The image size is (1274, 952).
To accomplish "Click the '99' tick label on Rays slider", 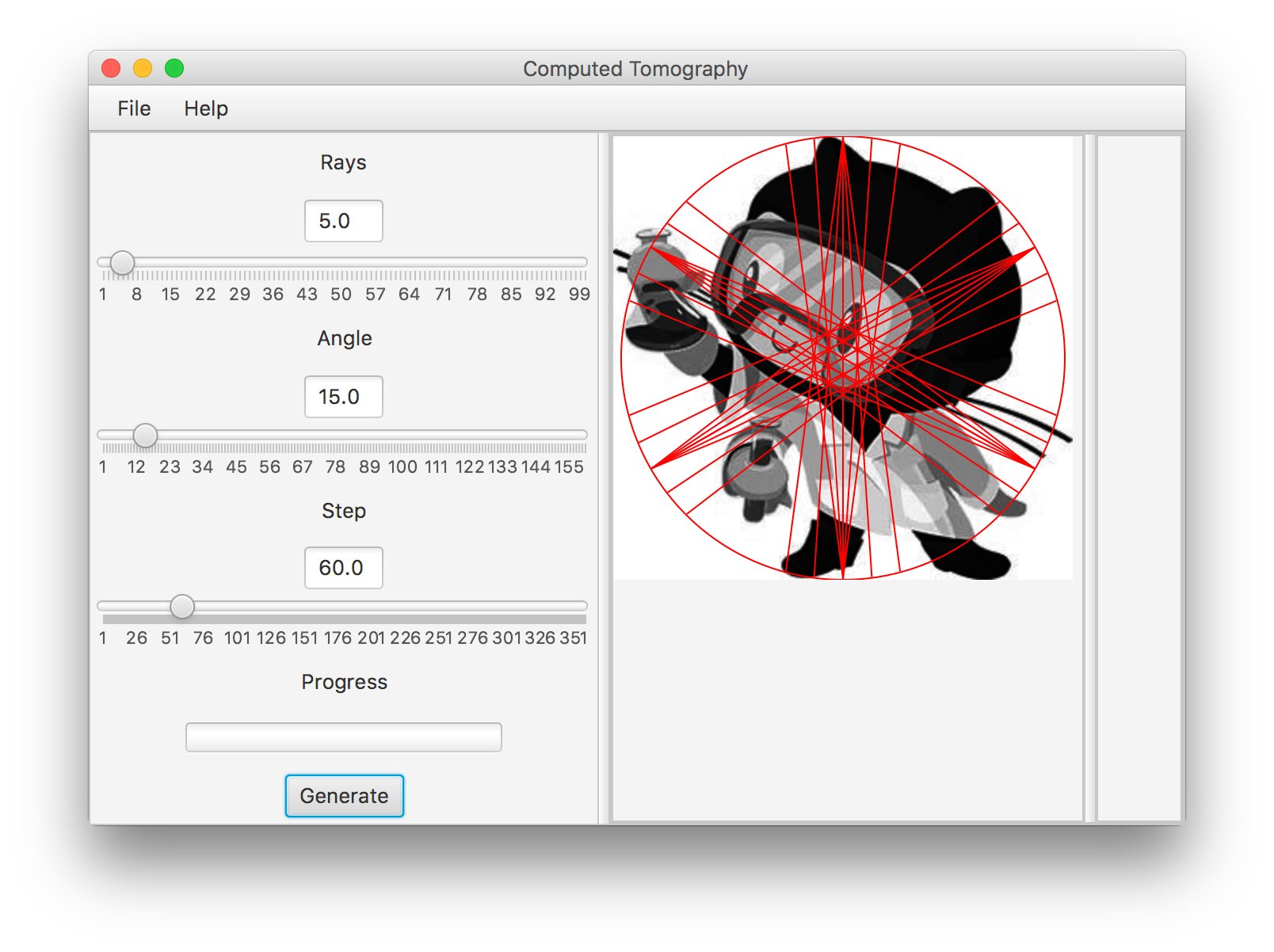I will click(579, 295).
